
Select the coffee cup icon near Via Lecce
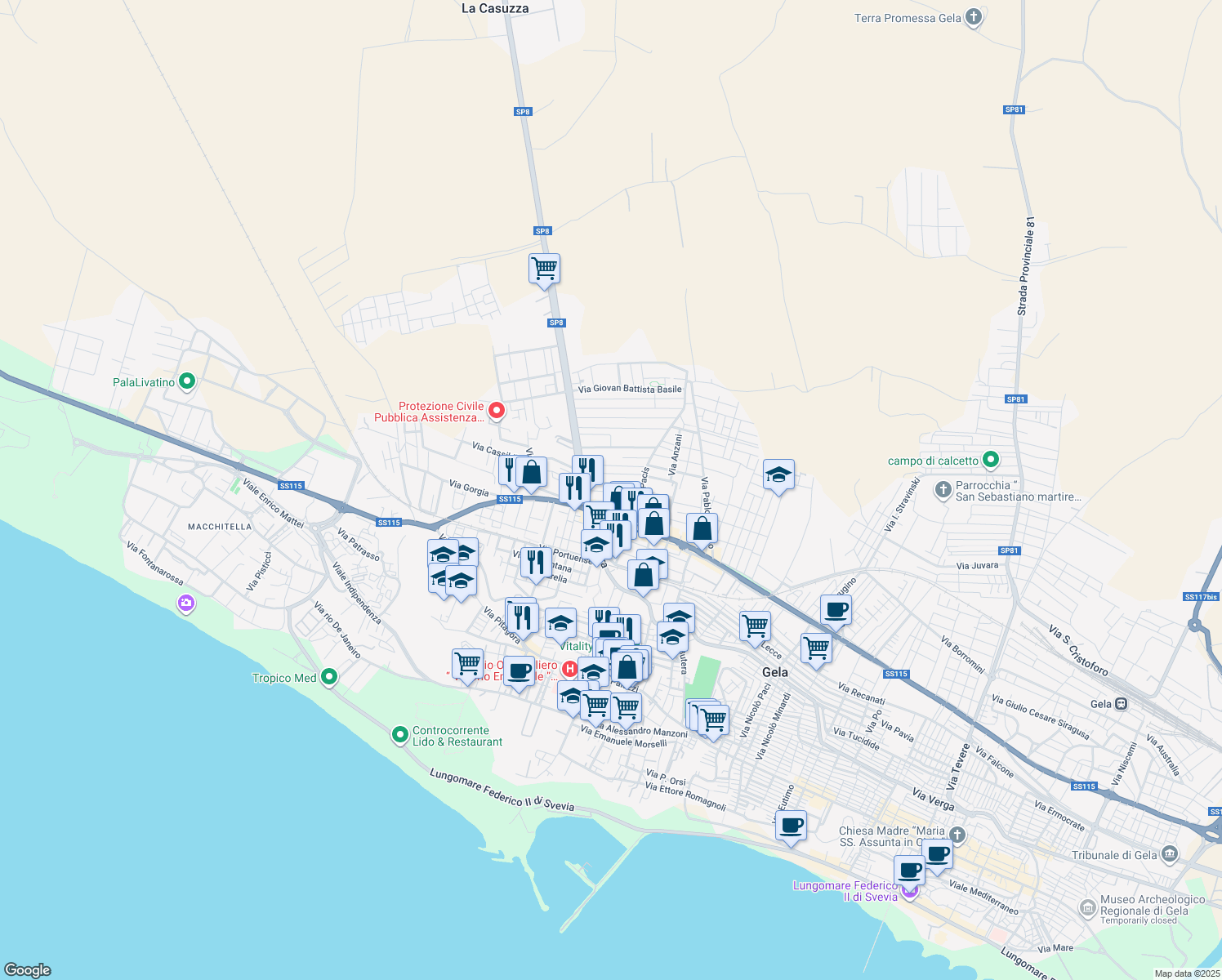point(836,608)
